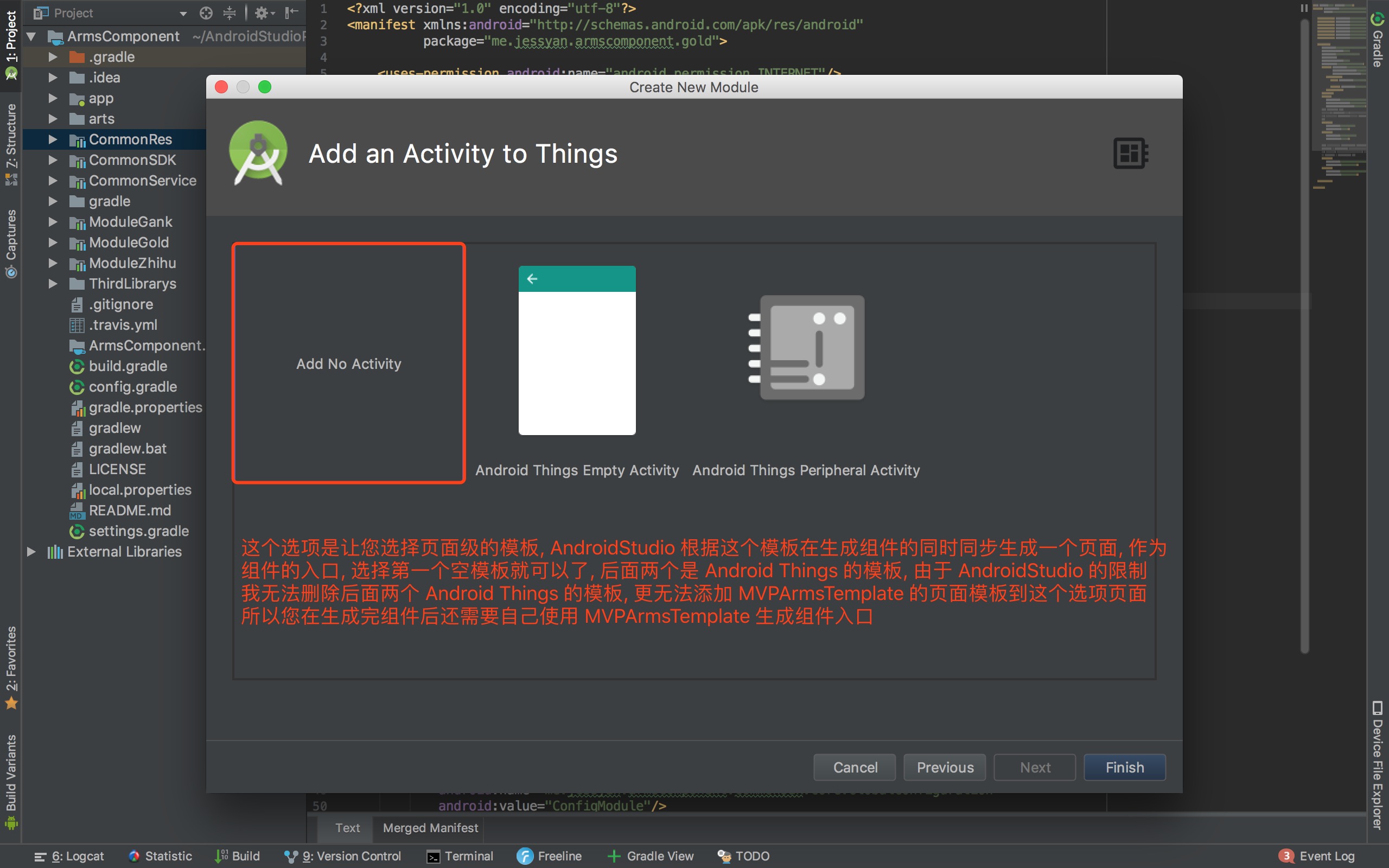Collapse the ArmsComponent root node
The image size is (1389, 868).
click(31, 36)
